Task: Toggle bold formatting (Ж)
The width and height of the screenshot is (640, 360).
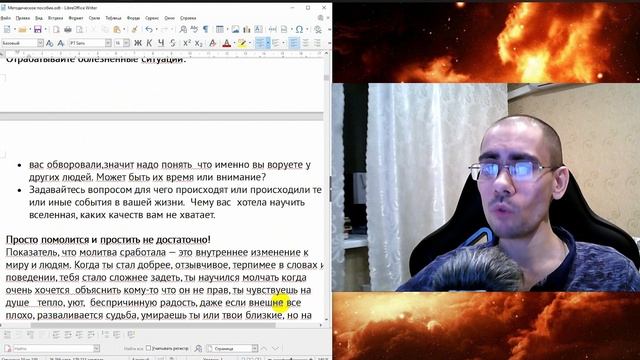Action: 138,43
